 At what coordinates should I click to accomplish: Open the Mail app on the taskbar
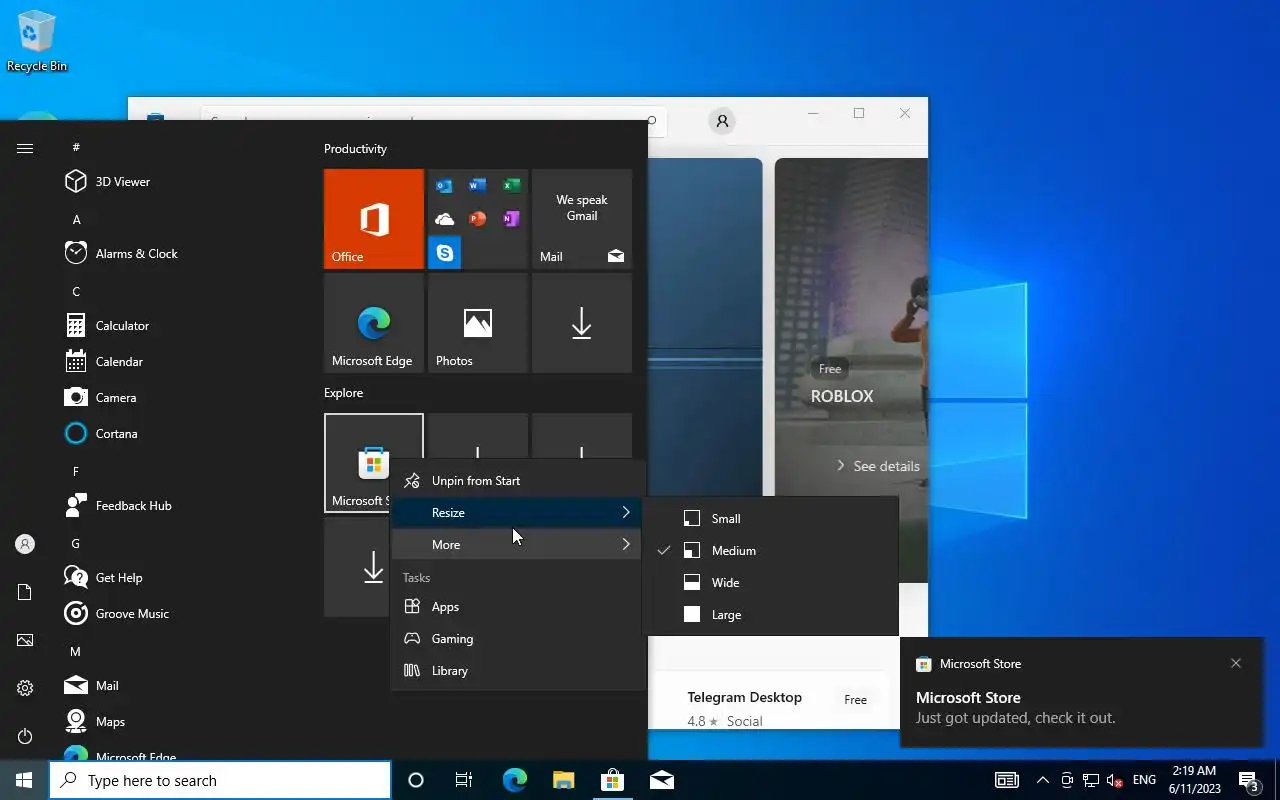(661, 780)
